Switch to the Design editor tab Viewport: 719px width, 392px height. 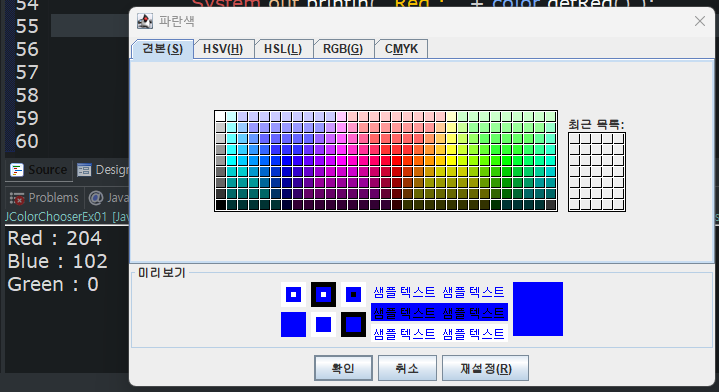point(102,170)
